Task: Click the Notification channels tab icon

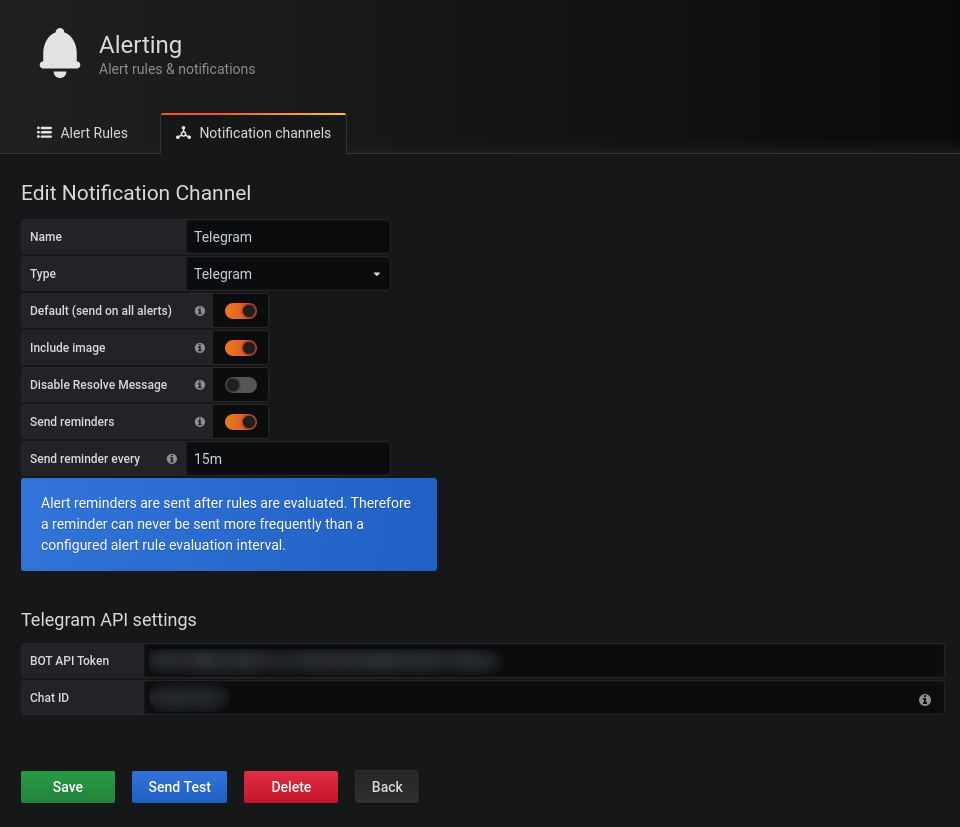Action: (x=183, y=133)
